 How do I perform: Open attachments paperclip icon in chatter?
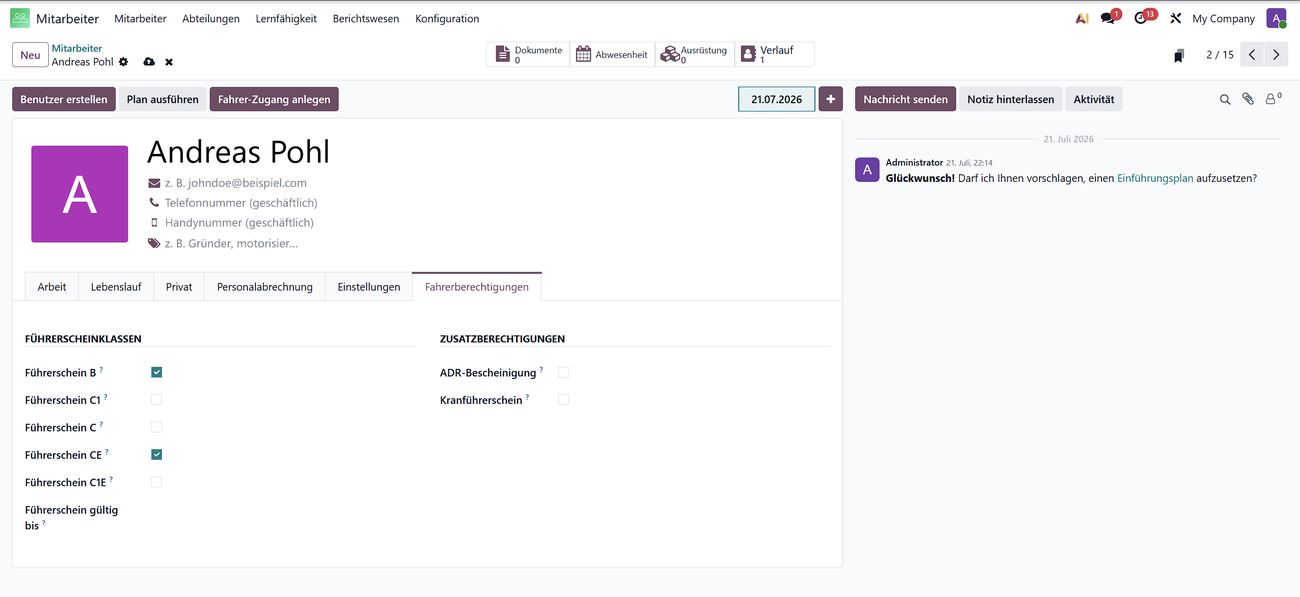(x=1248, y=99)
